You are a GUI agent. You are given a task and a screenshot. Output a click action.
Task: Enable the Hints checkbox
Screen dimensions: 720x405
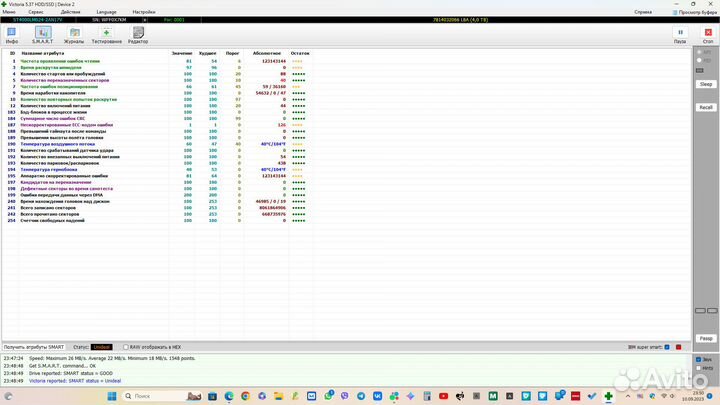[697, 367]
